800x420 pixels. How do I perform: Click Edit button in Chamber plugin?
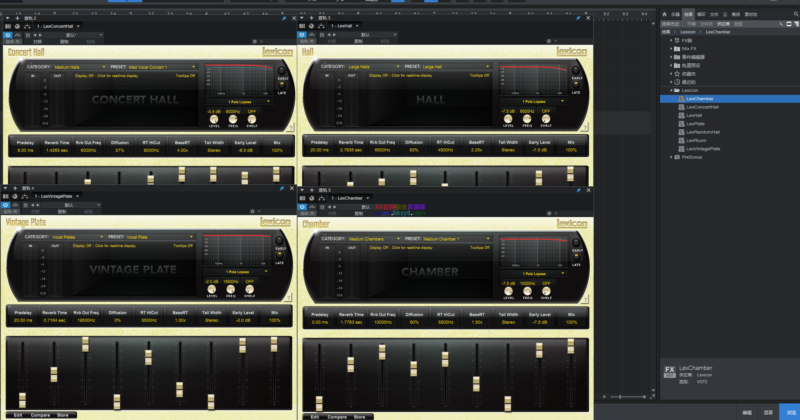point(315,417)
